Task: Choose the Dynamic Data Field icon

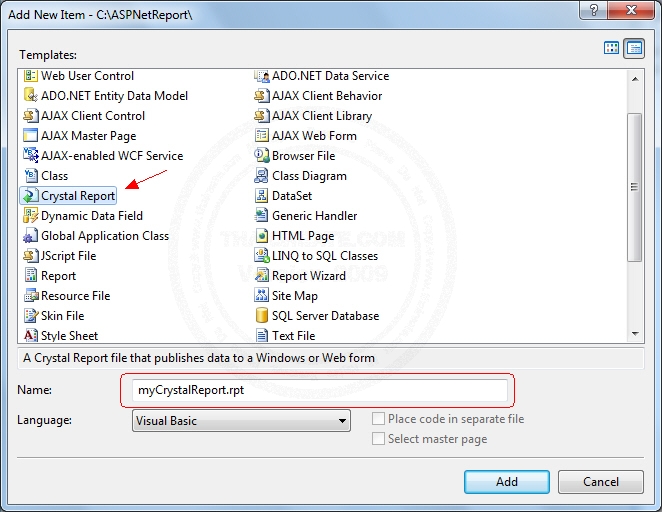Action: pos(30,216)
